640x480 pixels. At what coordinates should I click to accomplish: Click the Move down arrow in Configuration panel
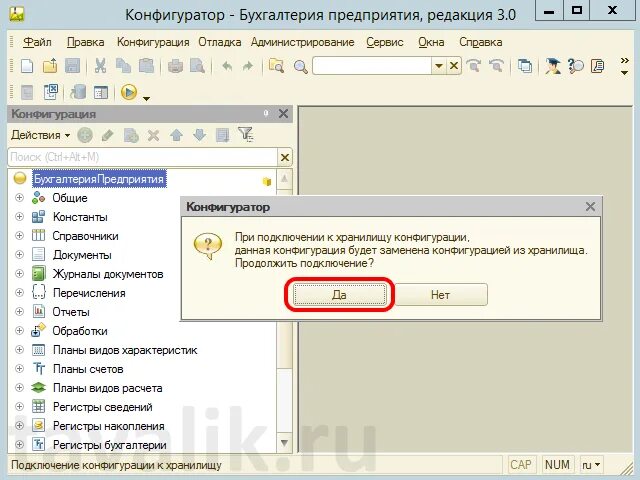coord(199,135)
